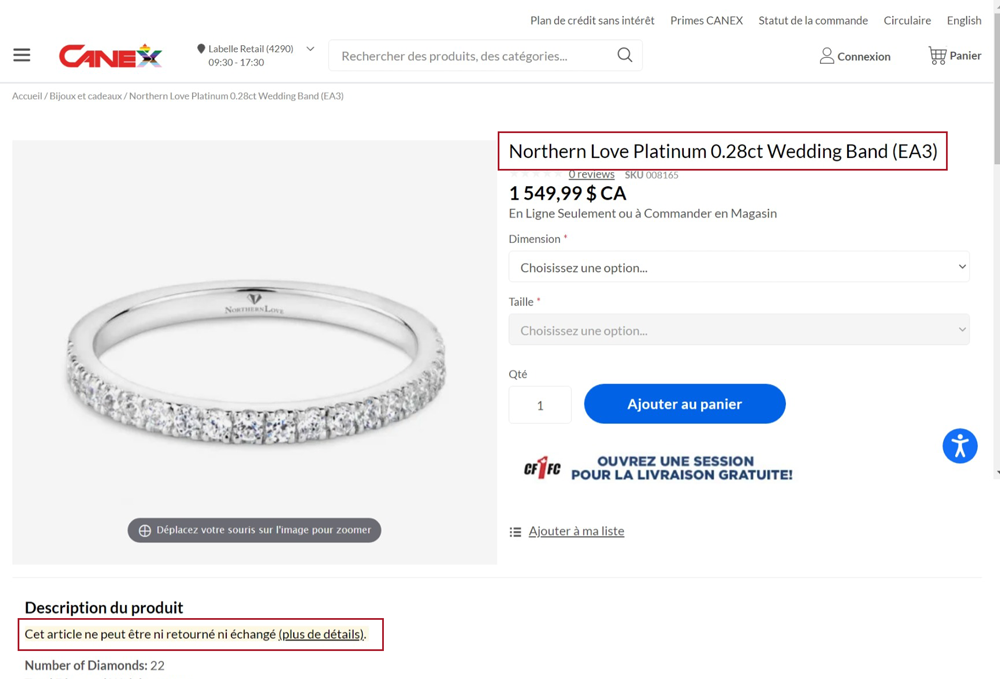
Task: Open the hamburger navigation menu
Action: 22,55
